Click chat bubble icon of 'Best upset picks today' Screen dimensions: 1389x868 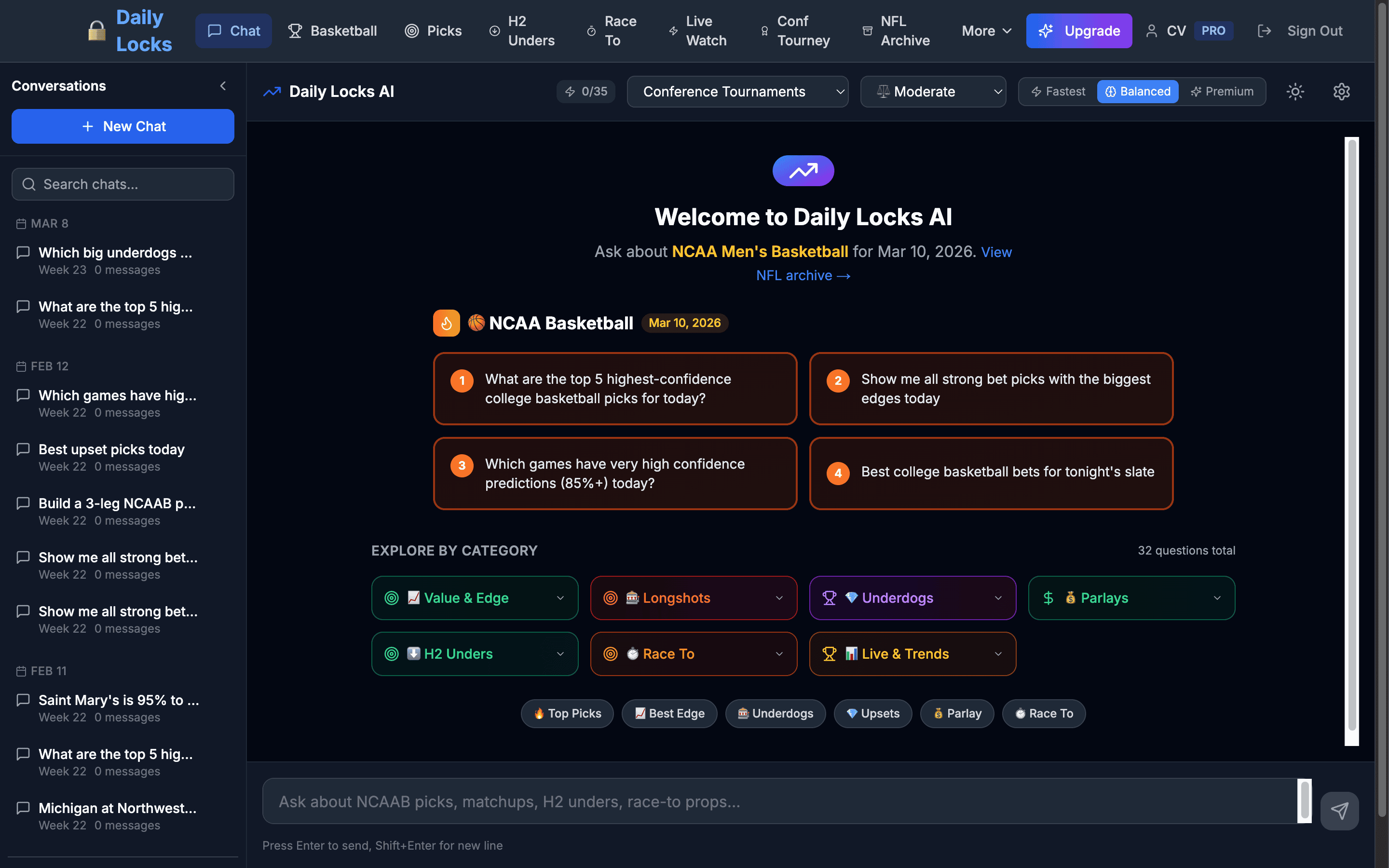[23, 449]
